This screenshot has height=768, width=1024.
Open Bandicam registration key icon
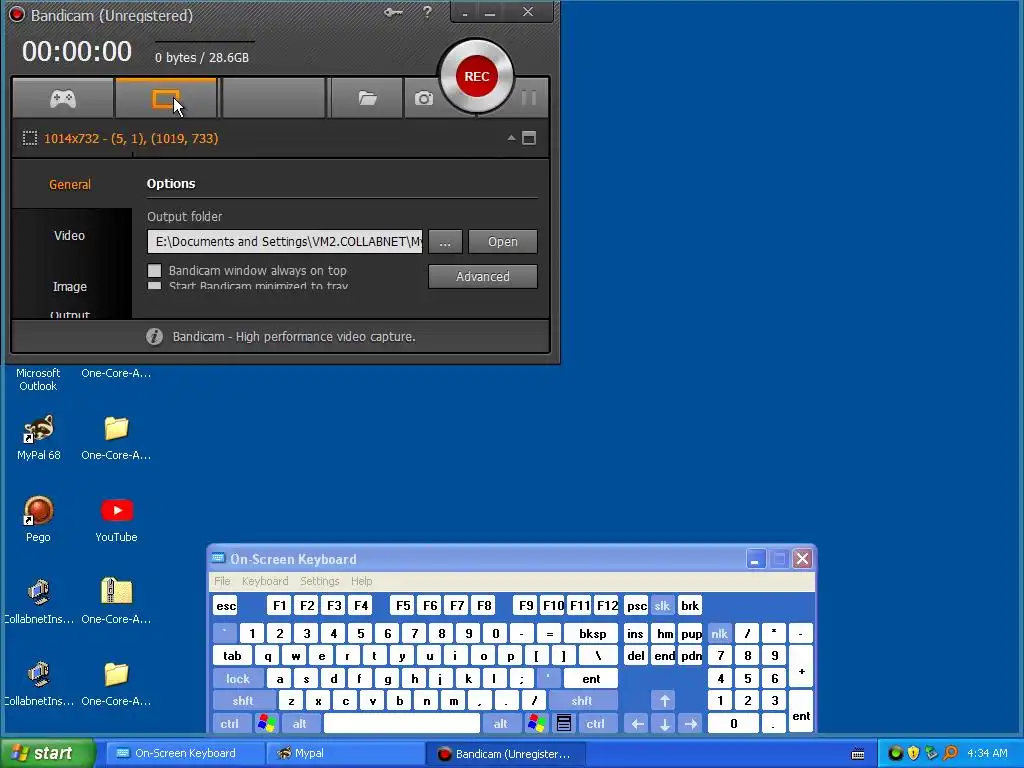(393, 12)
